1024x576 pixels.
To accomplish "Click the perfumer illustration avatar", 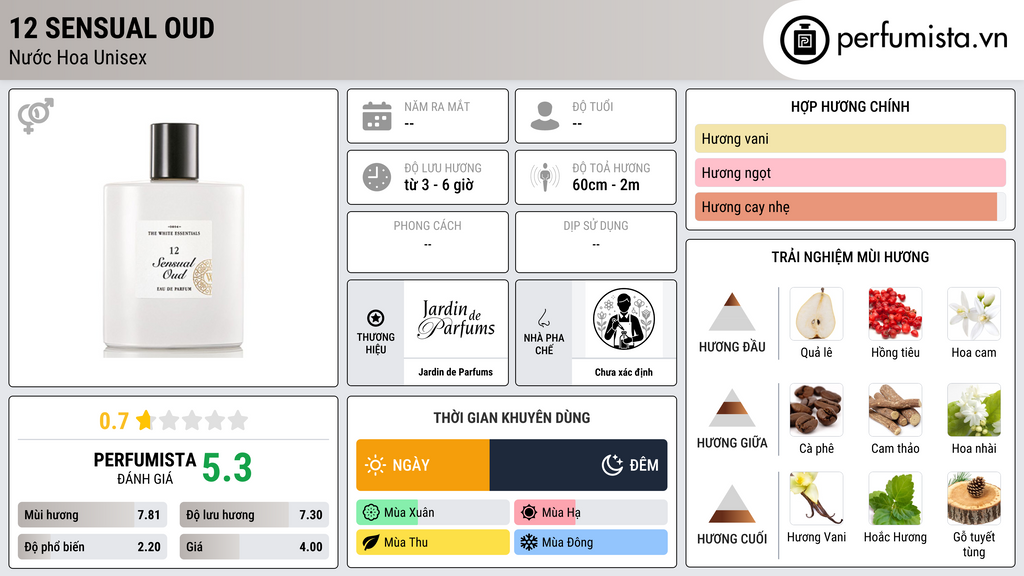I will [624, 319].
